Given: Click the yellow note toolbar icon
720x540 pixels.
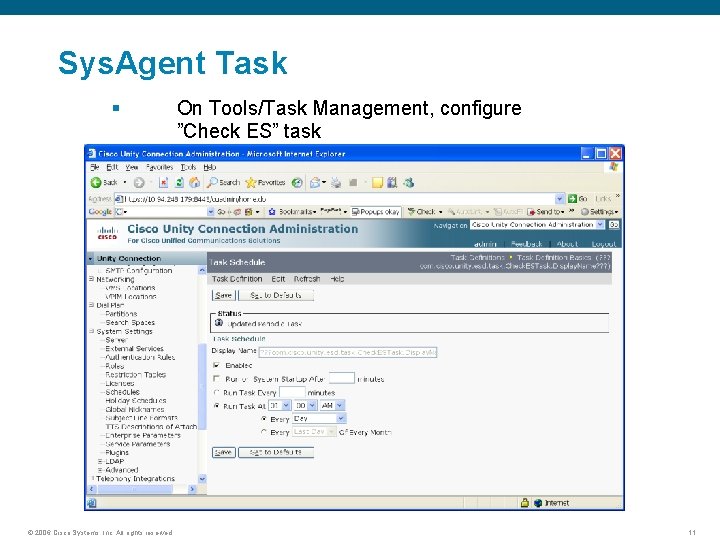Looking at the screenshot, I should (377, 183).
